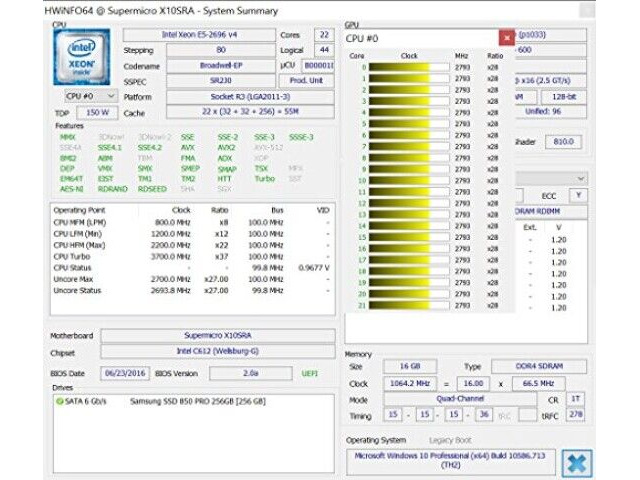Click the Shader clock value 810.0
This screenshot has width=640, height=480.
point(563,142)
